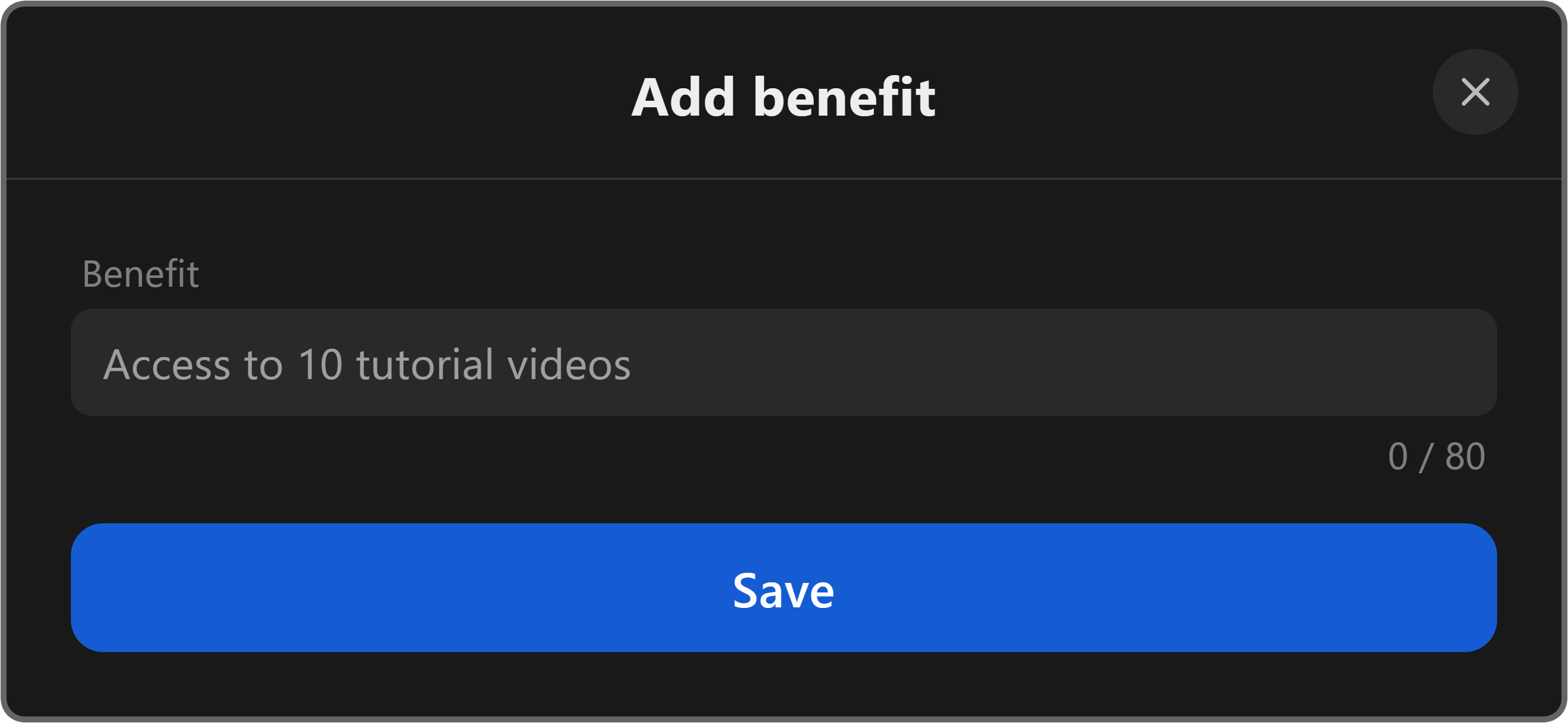
Task: Confirm the benefit with the blue Save button
Action: (783, 588)
